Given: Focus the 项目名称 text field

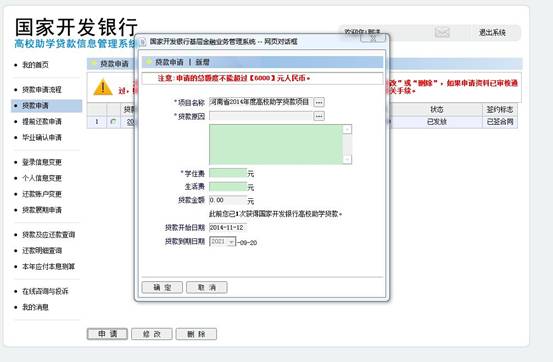Looking at the screenshot, I should point(261,102).
